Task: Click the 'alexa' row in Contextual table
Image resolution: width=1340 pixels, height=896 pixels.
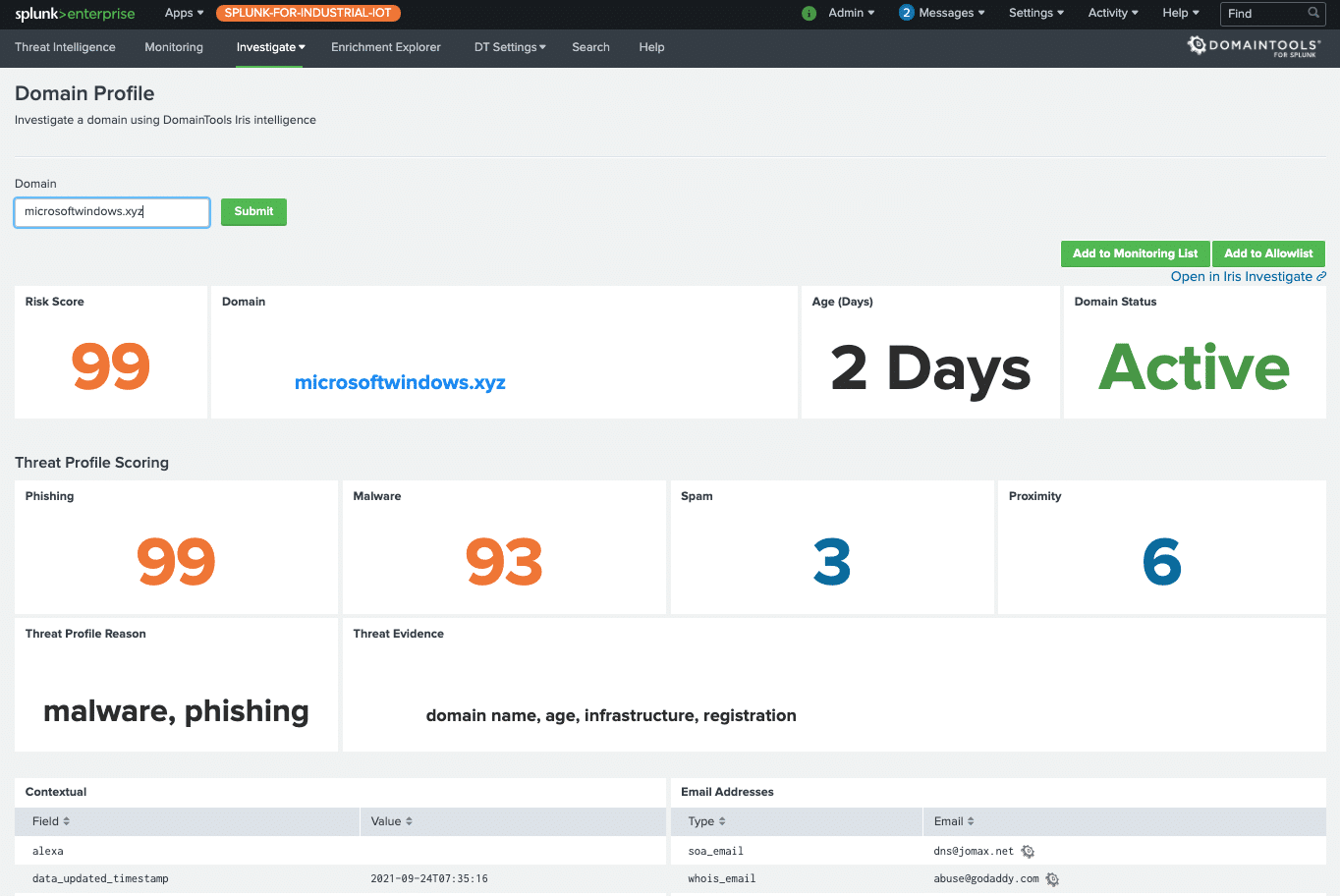Action: coord(341,852)
